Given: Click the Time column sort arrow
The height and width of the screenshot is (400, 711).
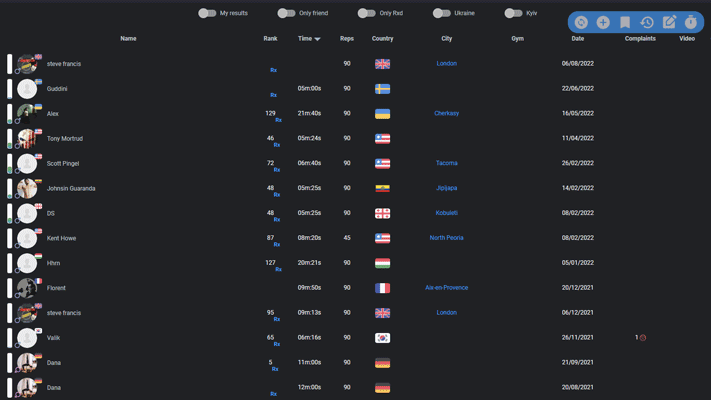Looking at the screenshot, I should pyautogui.click(x=317, y=39).
